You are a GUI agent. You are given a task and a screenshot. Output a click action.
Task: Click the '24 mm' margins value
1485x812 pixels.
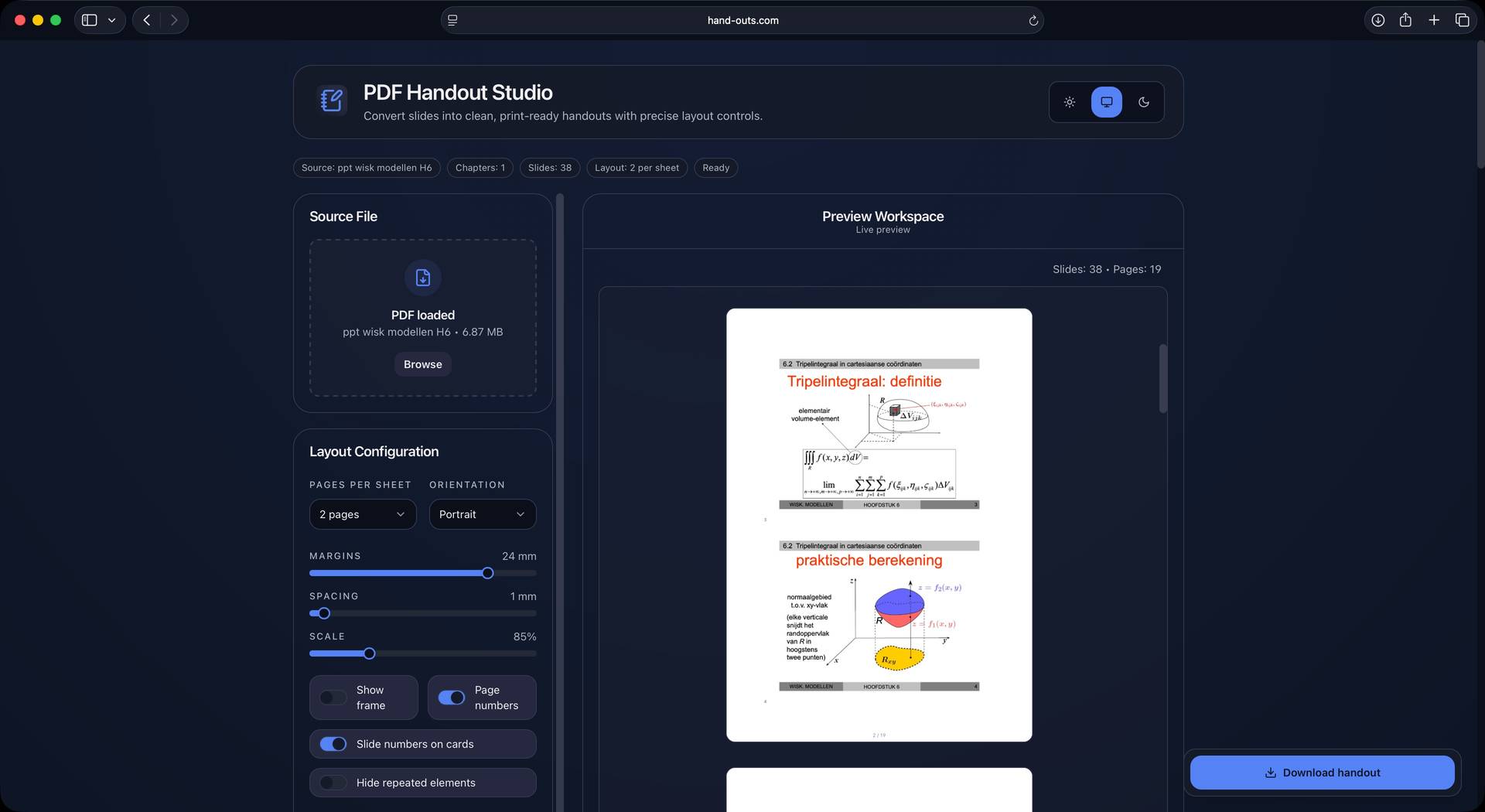pyautogui.click(x=519, y=556)
